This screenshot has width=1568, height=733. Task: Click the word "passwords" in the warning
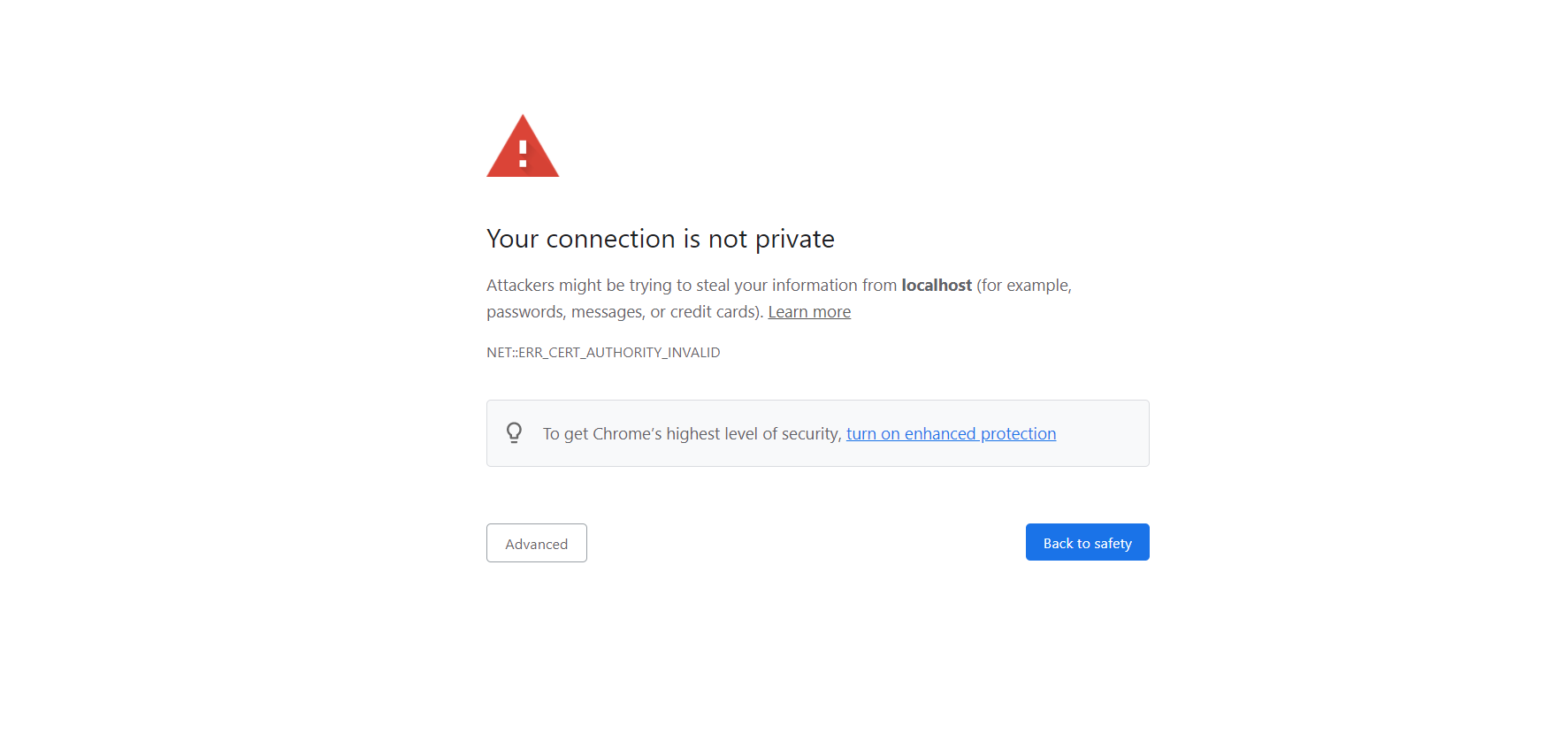click(524, 312)
